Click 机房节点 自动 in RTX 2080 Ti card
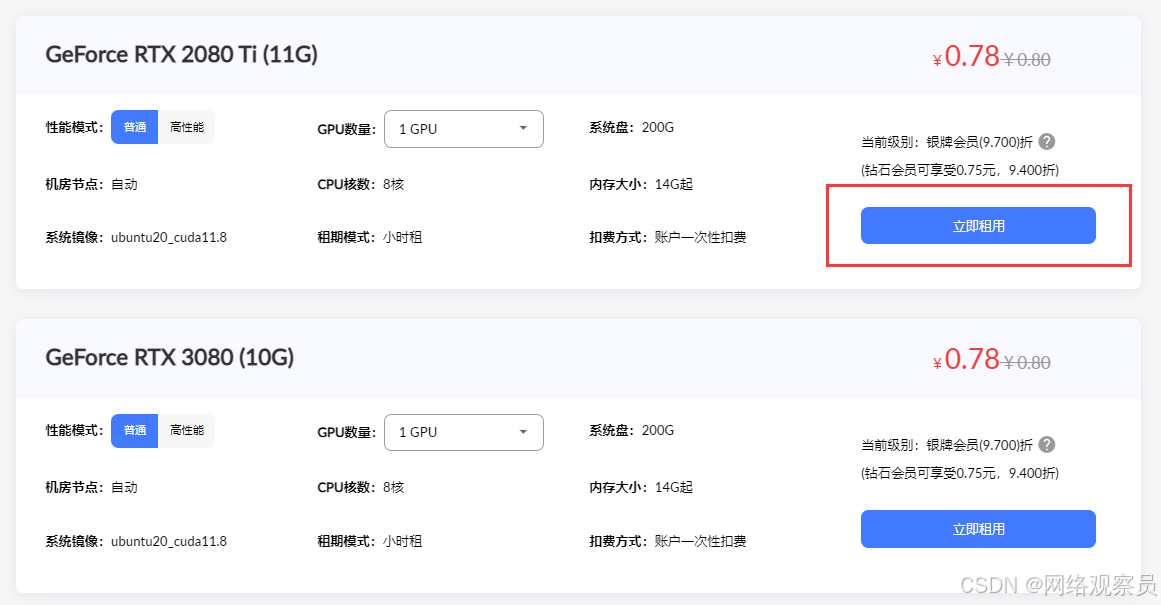This screenshot has width=1161, height=605. tap(91, 184)
